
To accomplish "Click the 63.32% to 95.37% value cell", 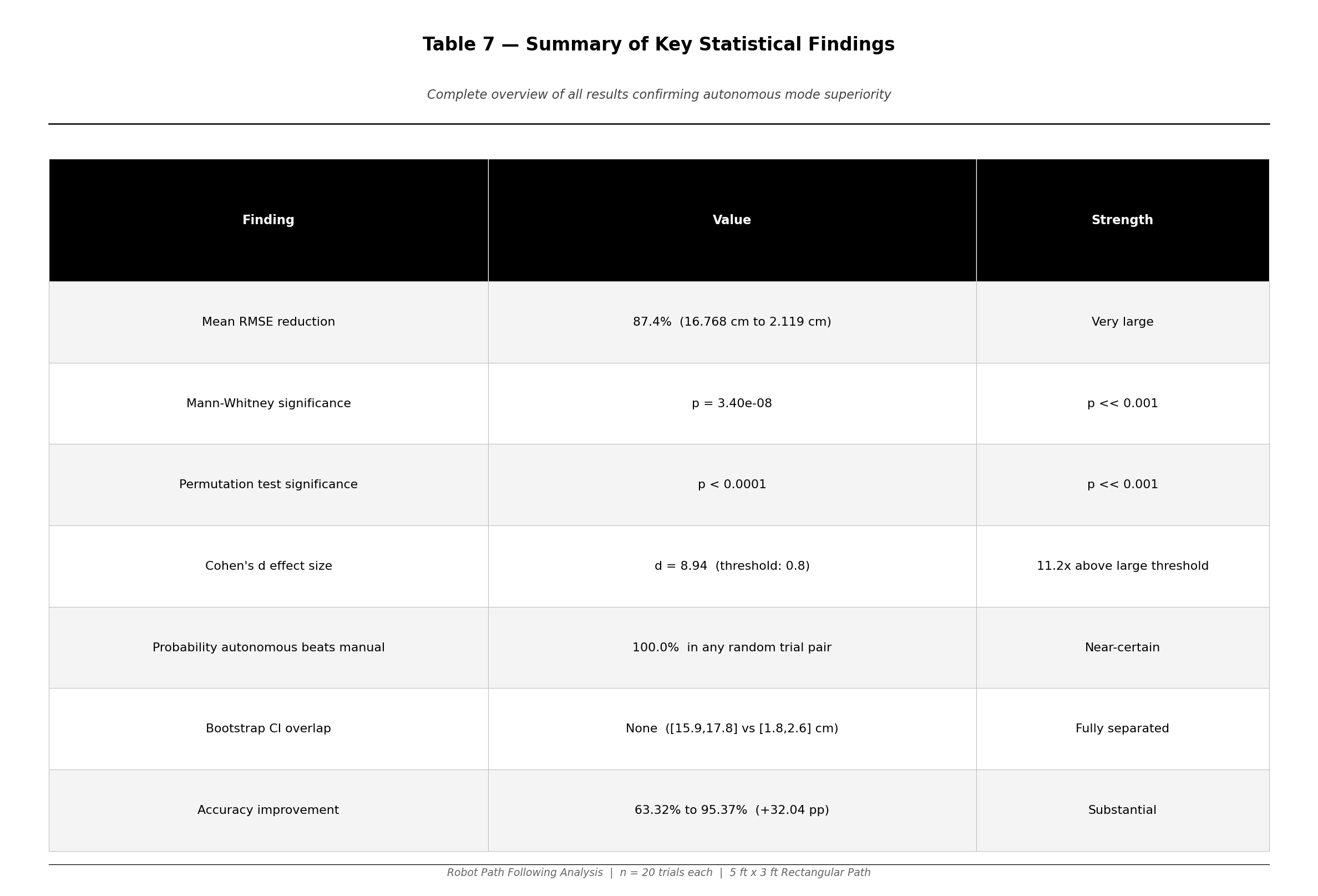I will point(732,811).
